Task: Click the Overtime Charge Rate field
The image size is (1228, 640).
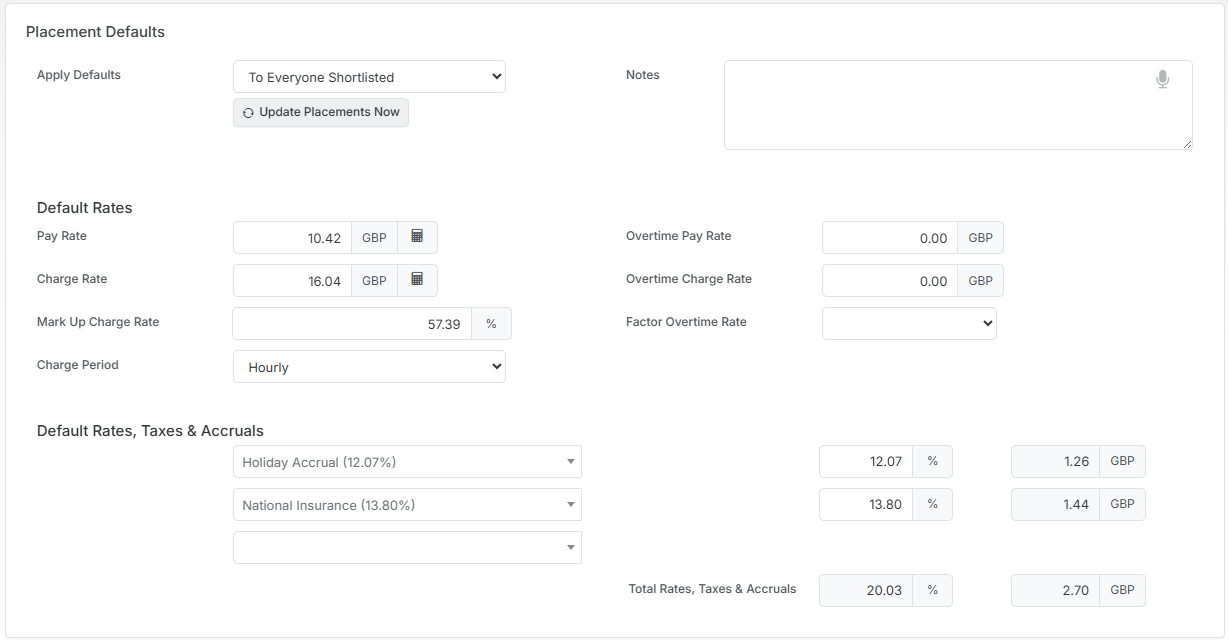Action: (890, 281)
